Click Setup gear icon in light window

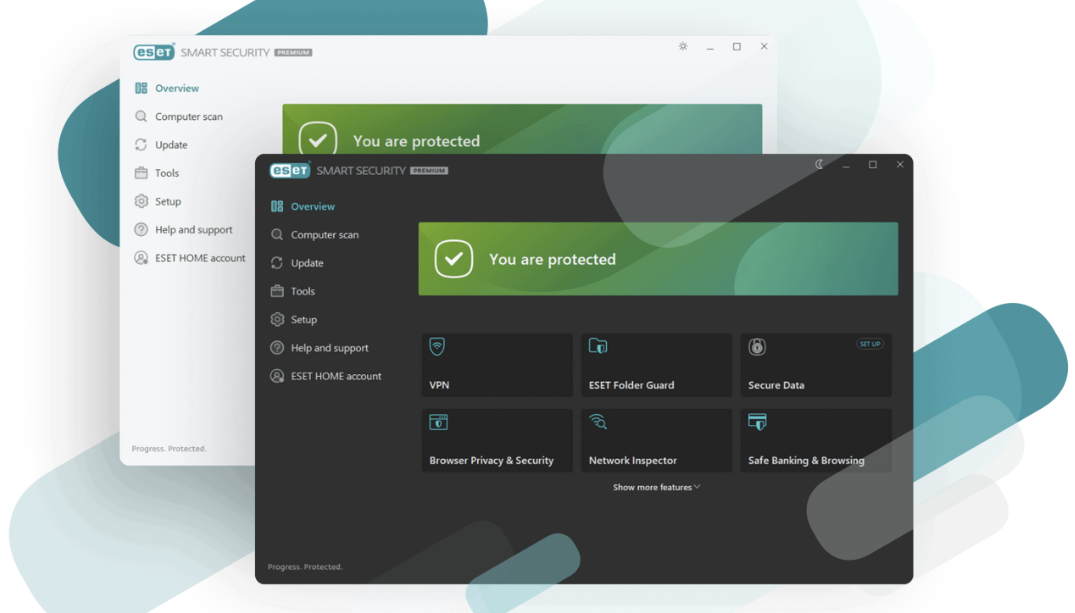click(141, 201)
